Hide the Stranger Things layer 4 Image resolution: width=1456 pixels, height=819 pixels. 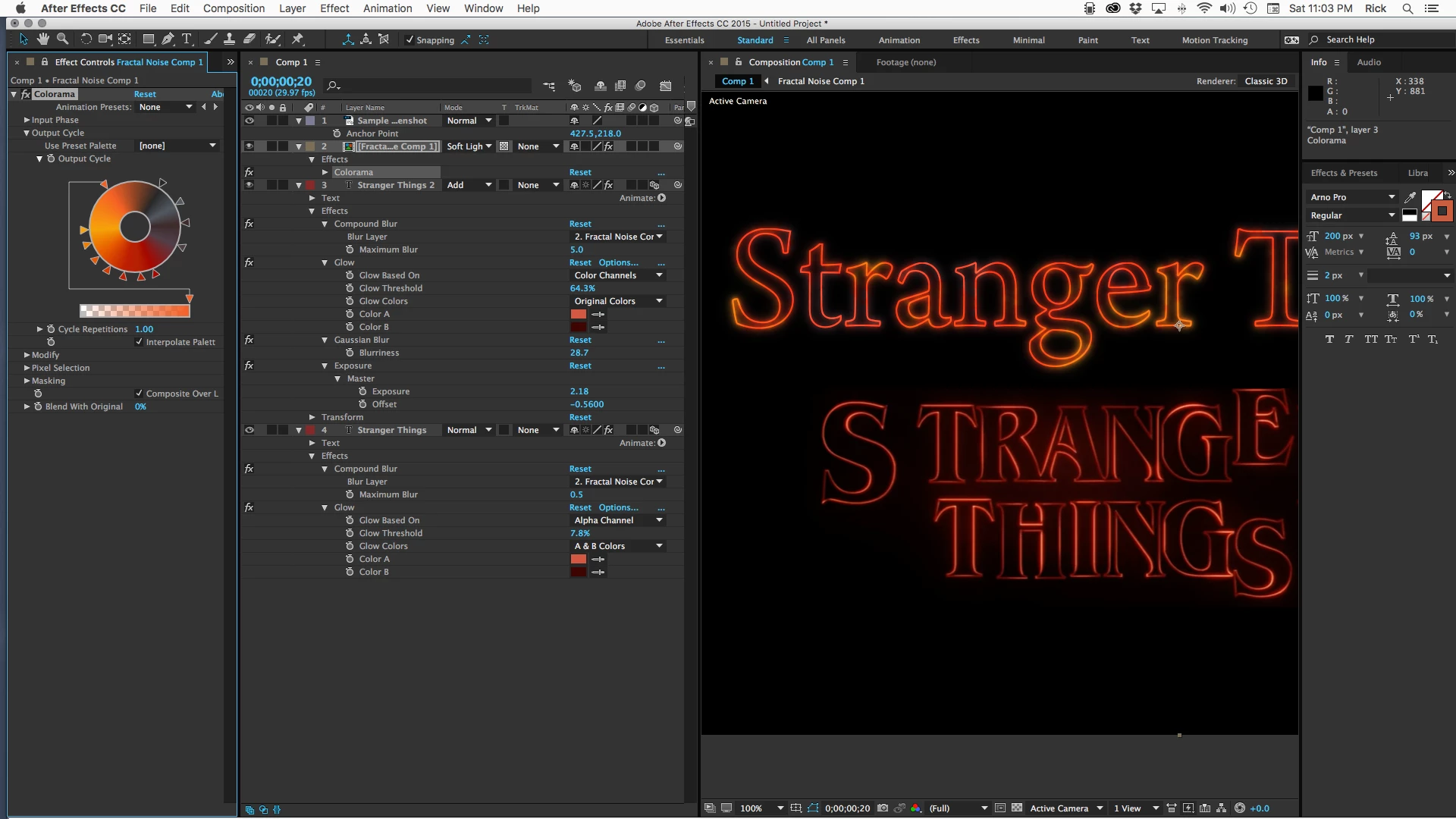[x=249, y=430]
